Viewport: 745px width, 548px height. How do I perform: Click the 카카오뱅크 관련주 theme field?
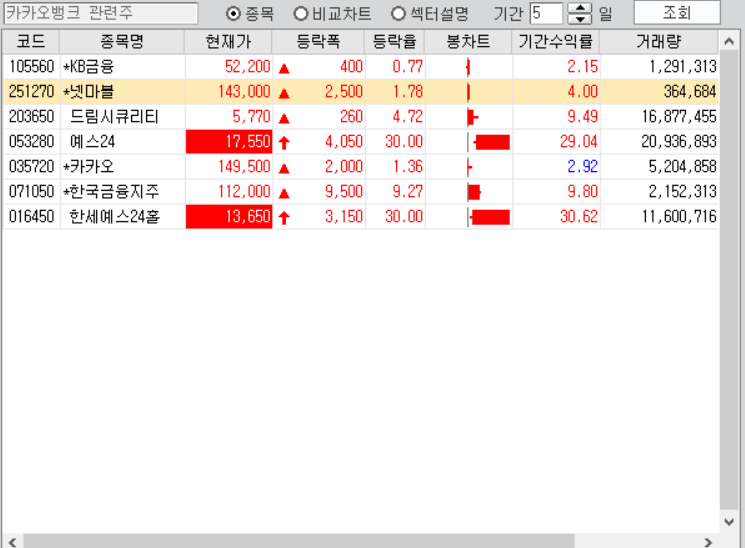click(x=101, y=13)
